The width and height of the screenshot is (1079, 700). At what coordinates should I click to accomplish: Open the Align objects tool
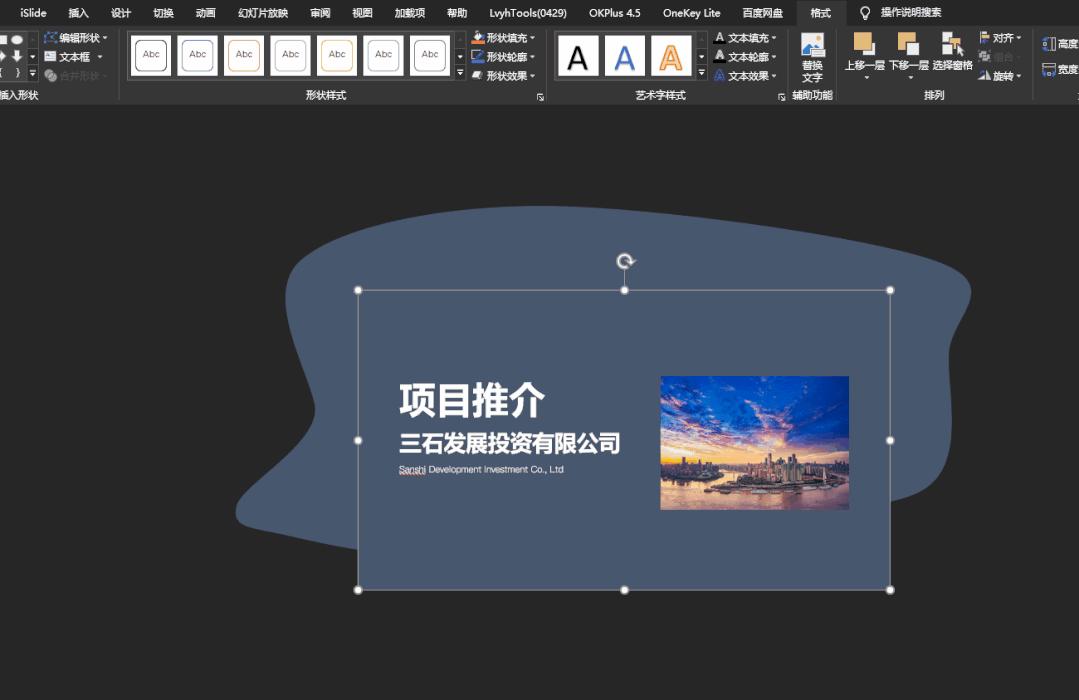click(998, 37)
